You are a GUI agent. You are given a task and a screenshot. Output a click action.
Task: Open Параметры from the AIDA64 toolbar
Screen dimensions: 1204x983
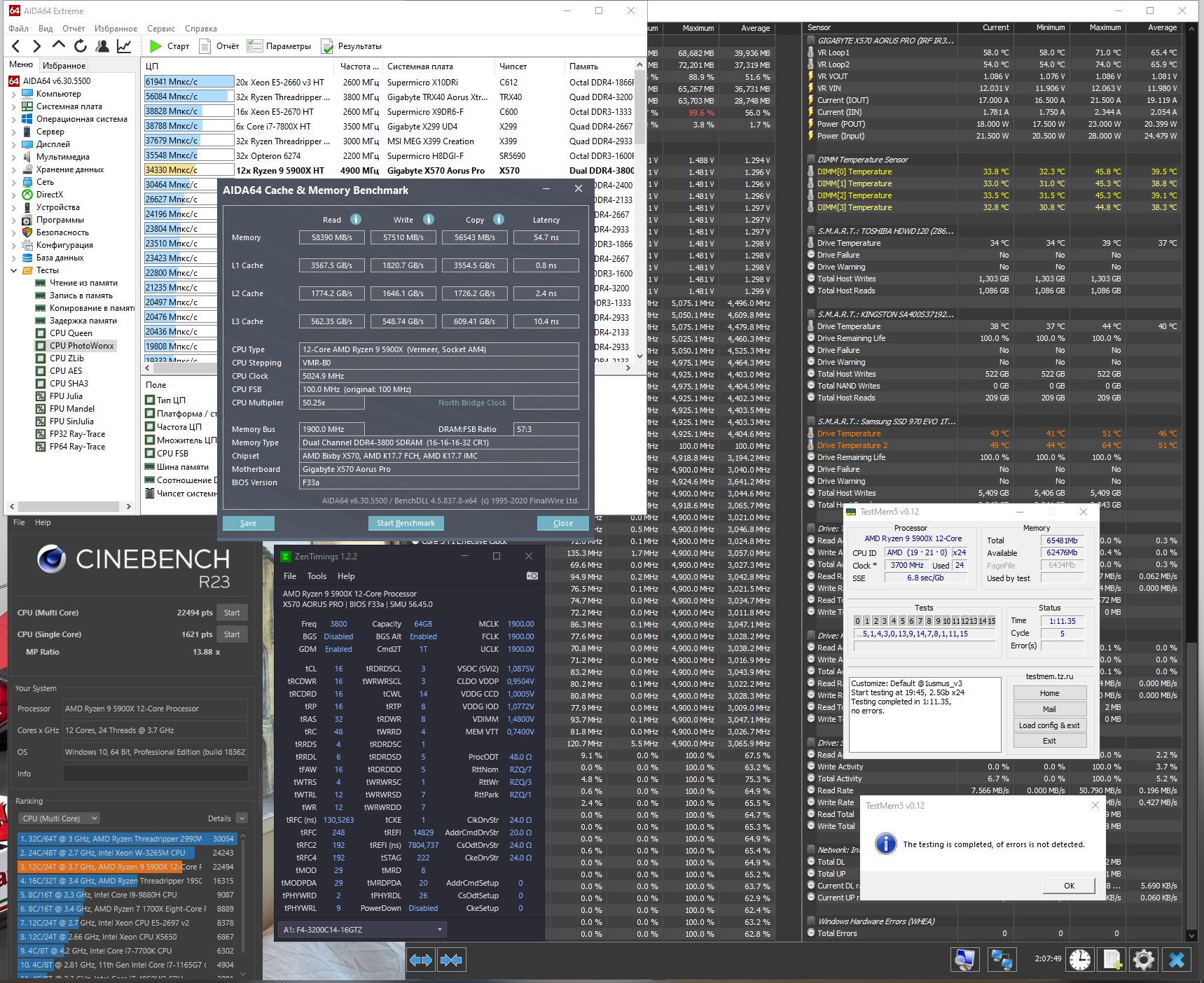tap(279, 46)
